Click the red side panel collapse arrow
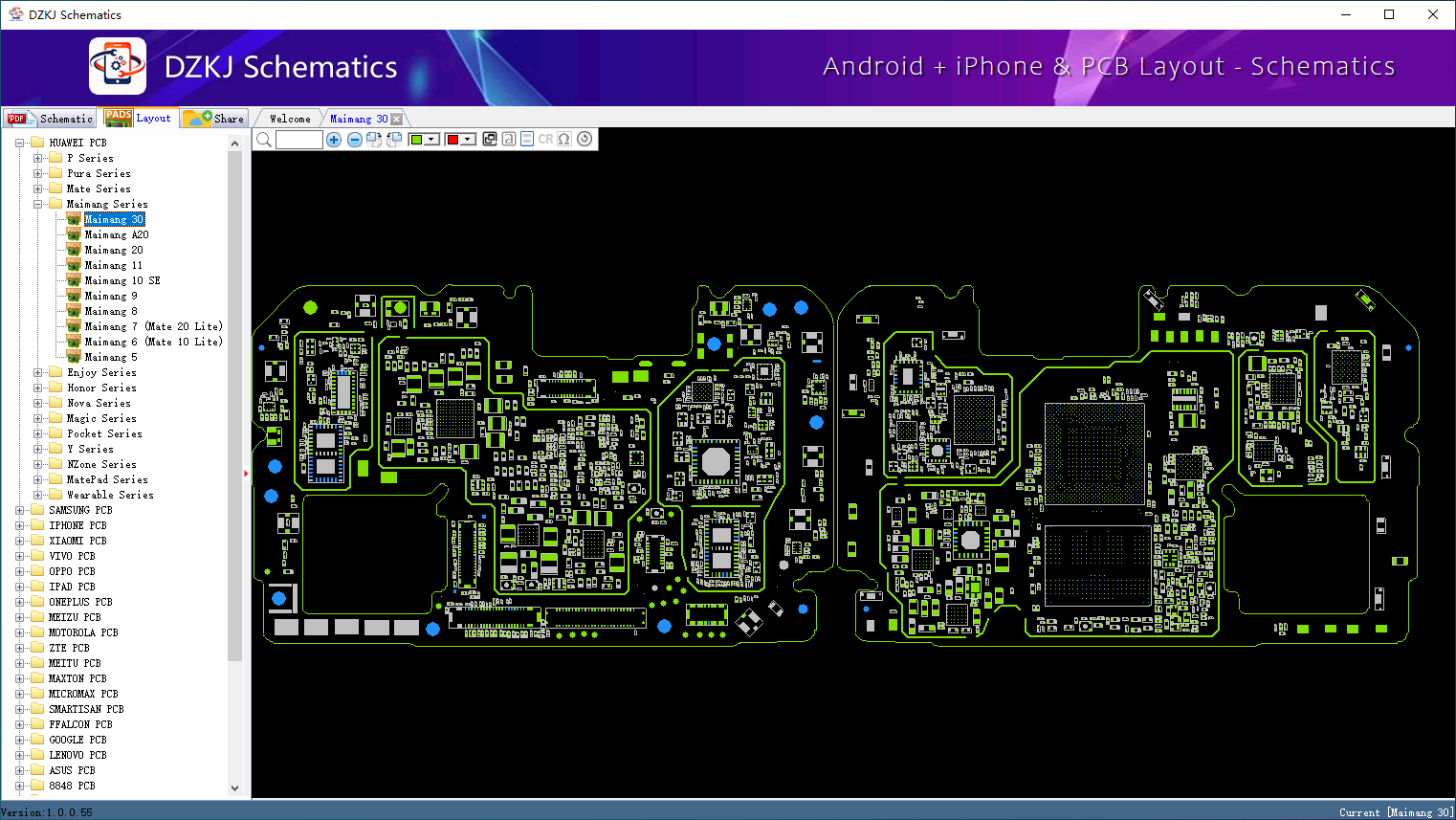1456x820 pixels. [246, 473]
